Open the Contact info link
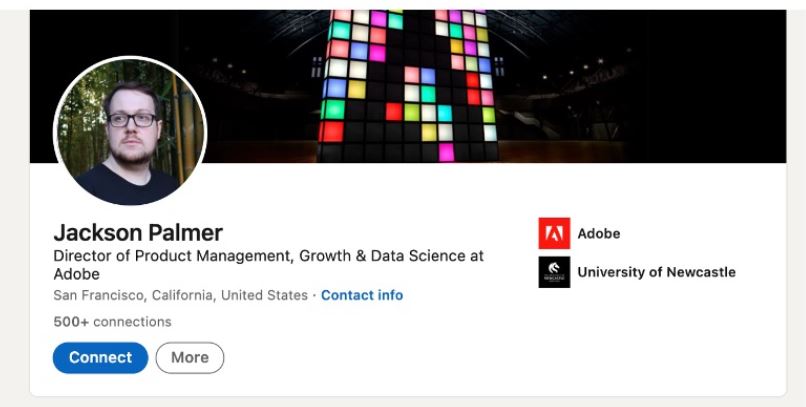806x407 pixels. pos(362,295)
